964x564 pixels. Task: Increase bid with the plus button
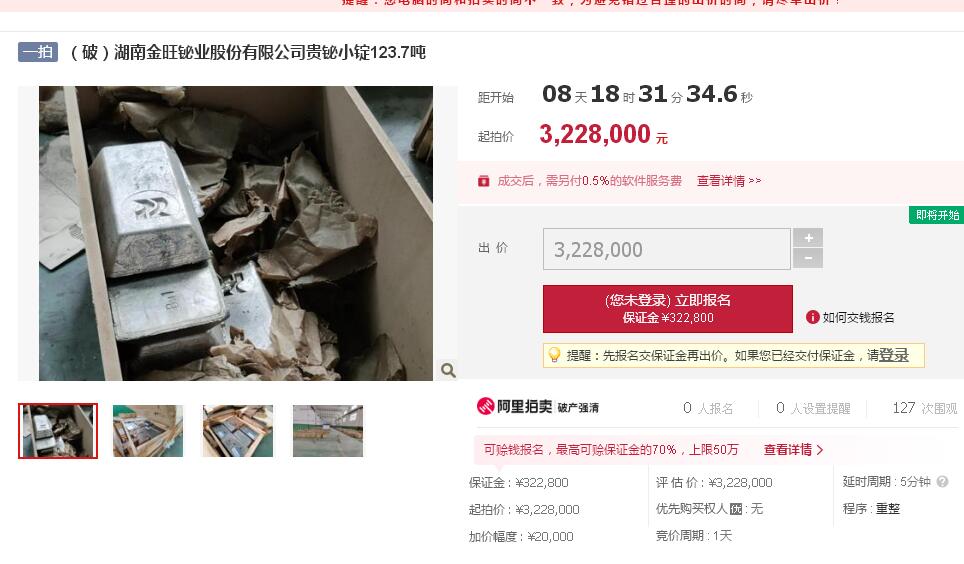click(808, 237)
